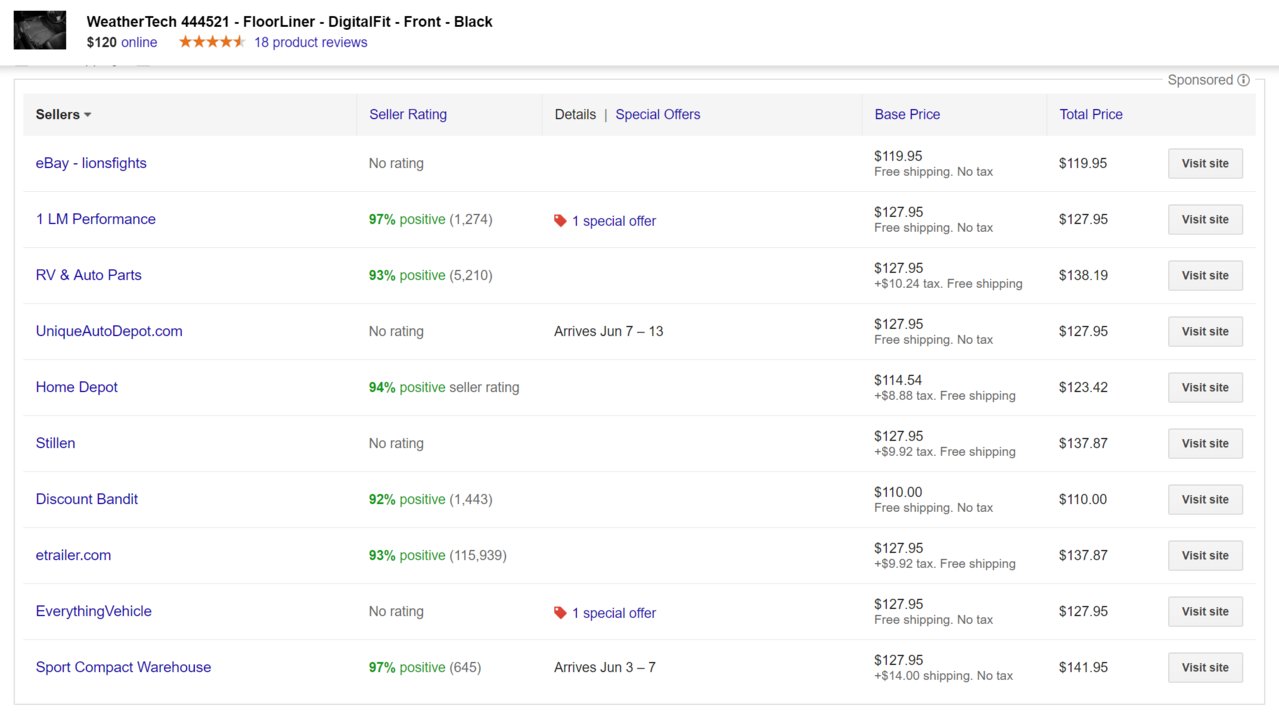Click the '$138.19' total price
Screen dimensions: 1279x718
pyautogui.click(x=1083, y=275)
